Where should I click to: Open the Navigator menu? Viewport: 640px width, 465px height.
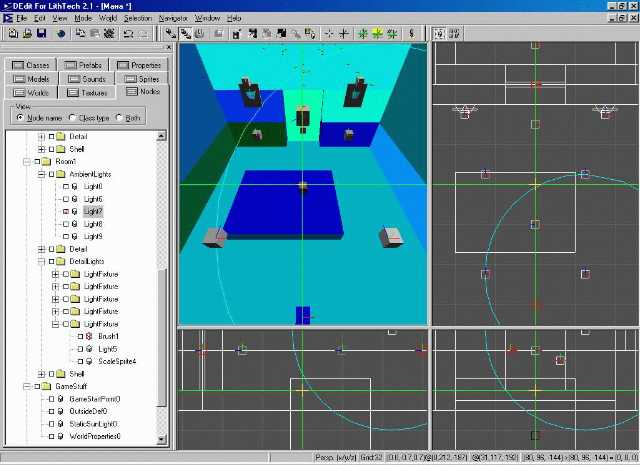click(173, 18)
